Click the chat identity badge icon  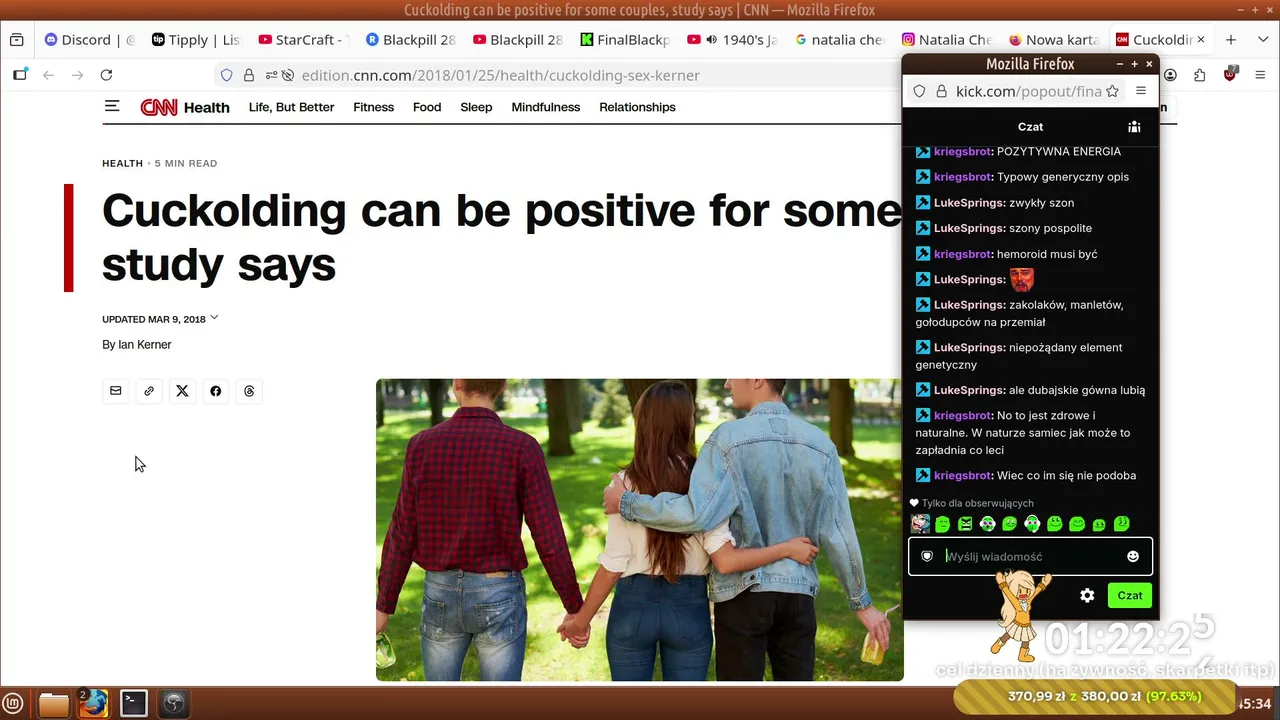[927, 556]
